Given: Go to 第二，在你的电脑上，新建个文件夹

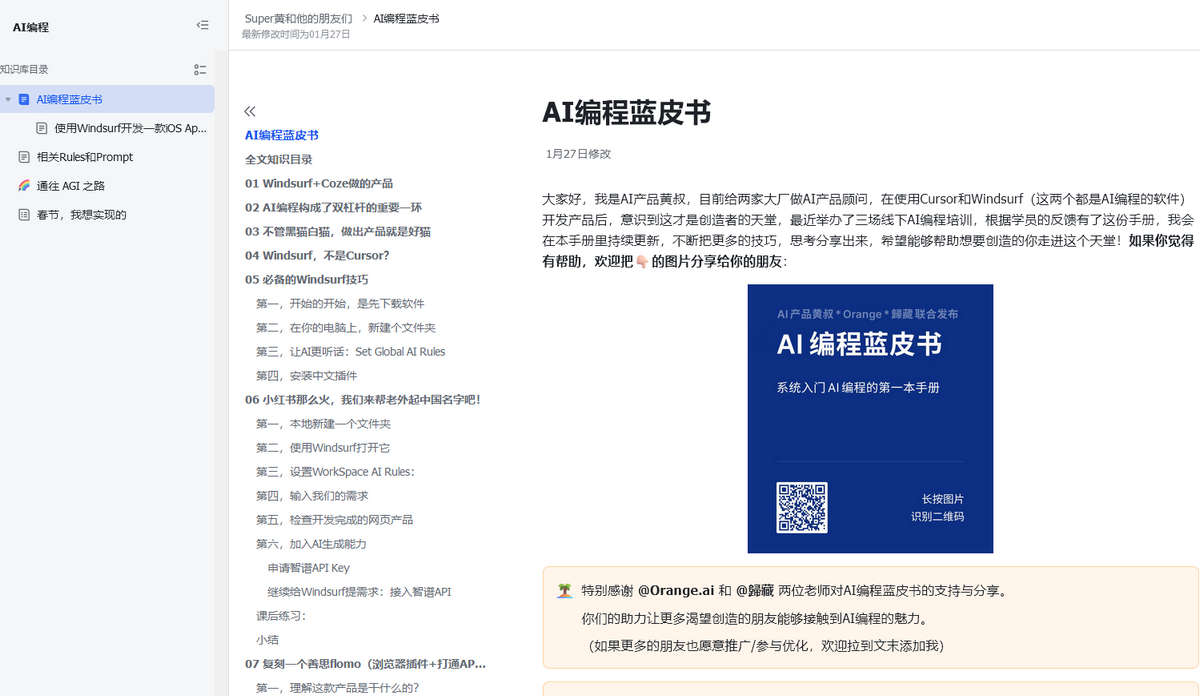Looking at the screenshot, I should [x=346, y=327].
